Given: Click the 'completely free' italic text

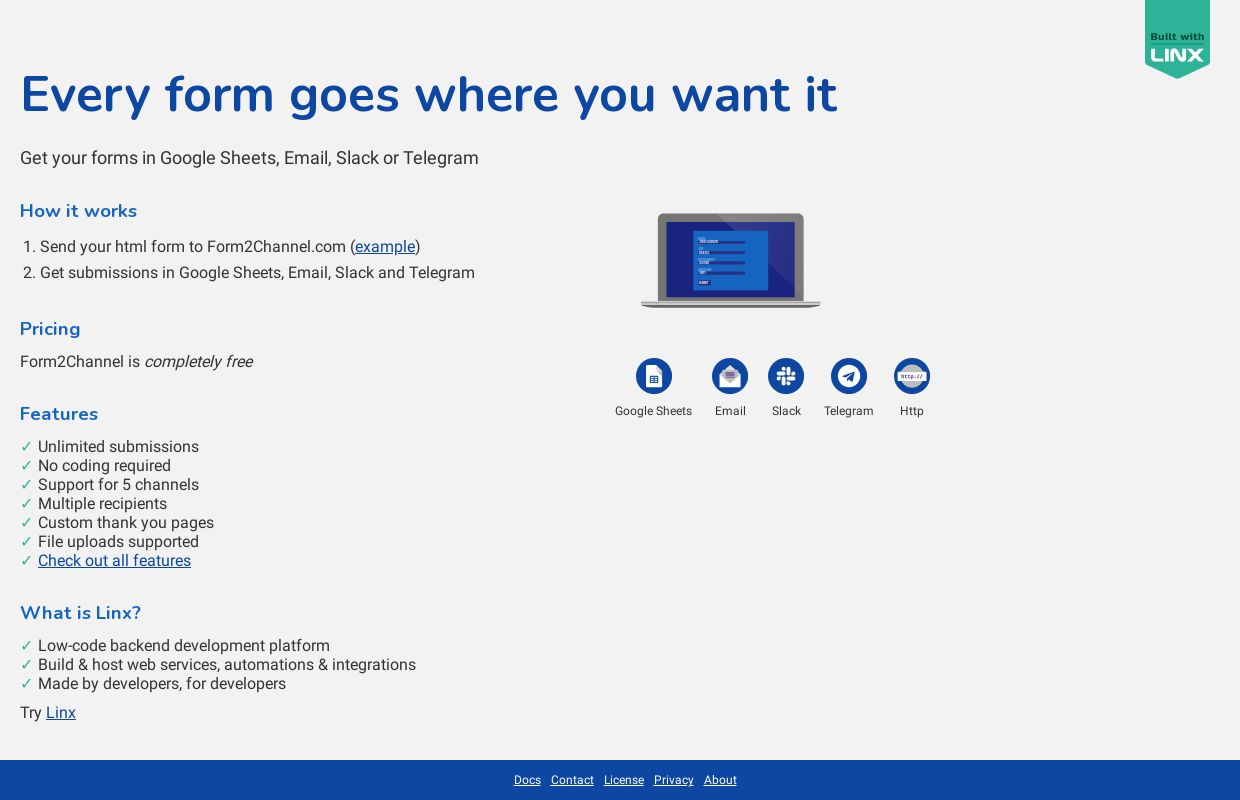Looking at the screenshot, I should click(198, 362).
